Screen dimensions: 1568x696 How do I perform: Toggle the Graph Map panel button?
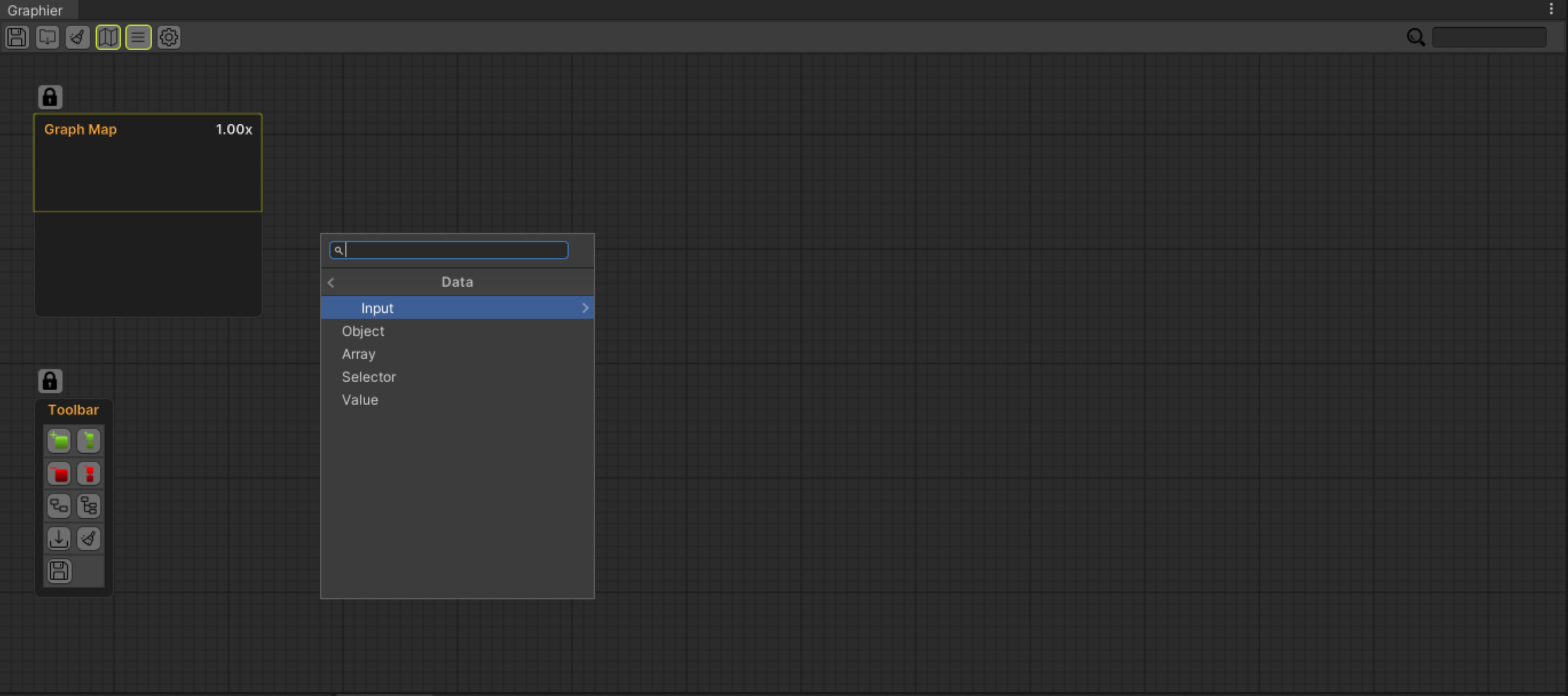click(108, 37)
